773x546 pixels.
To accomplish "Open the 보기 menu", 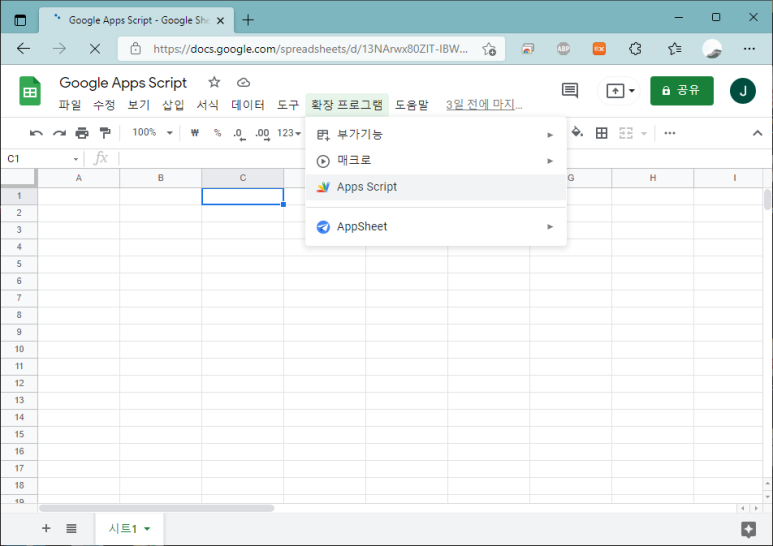I will coord(139,105).
